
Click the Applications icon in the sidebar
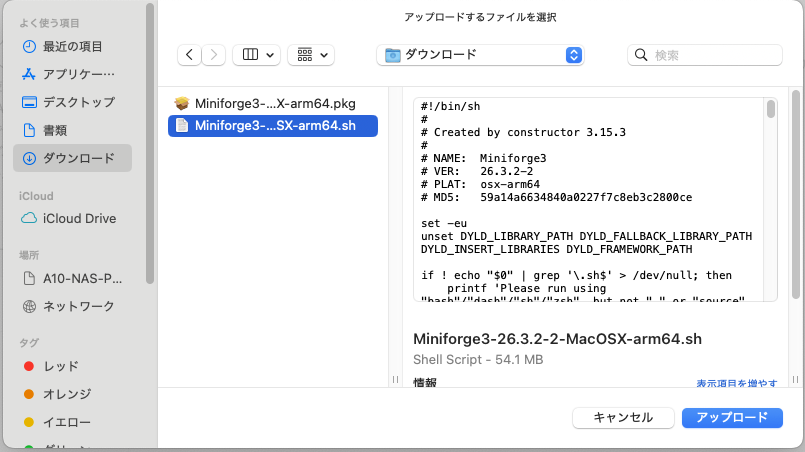(x=29, y=74)
